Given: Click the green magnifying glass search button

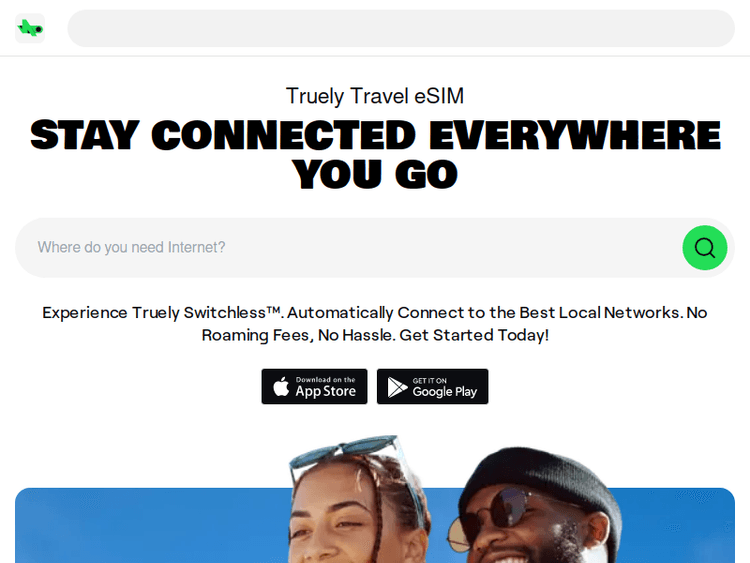Looking at the screenshot, I should [x=705, y=248].
